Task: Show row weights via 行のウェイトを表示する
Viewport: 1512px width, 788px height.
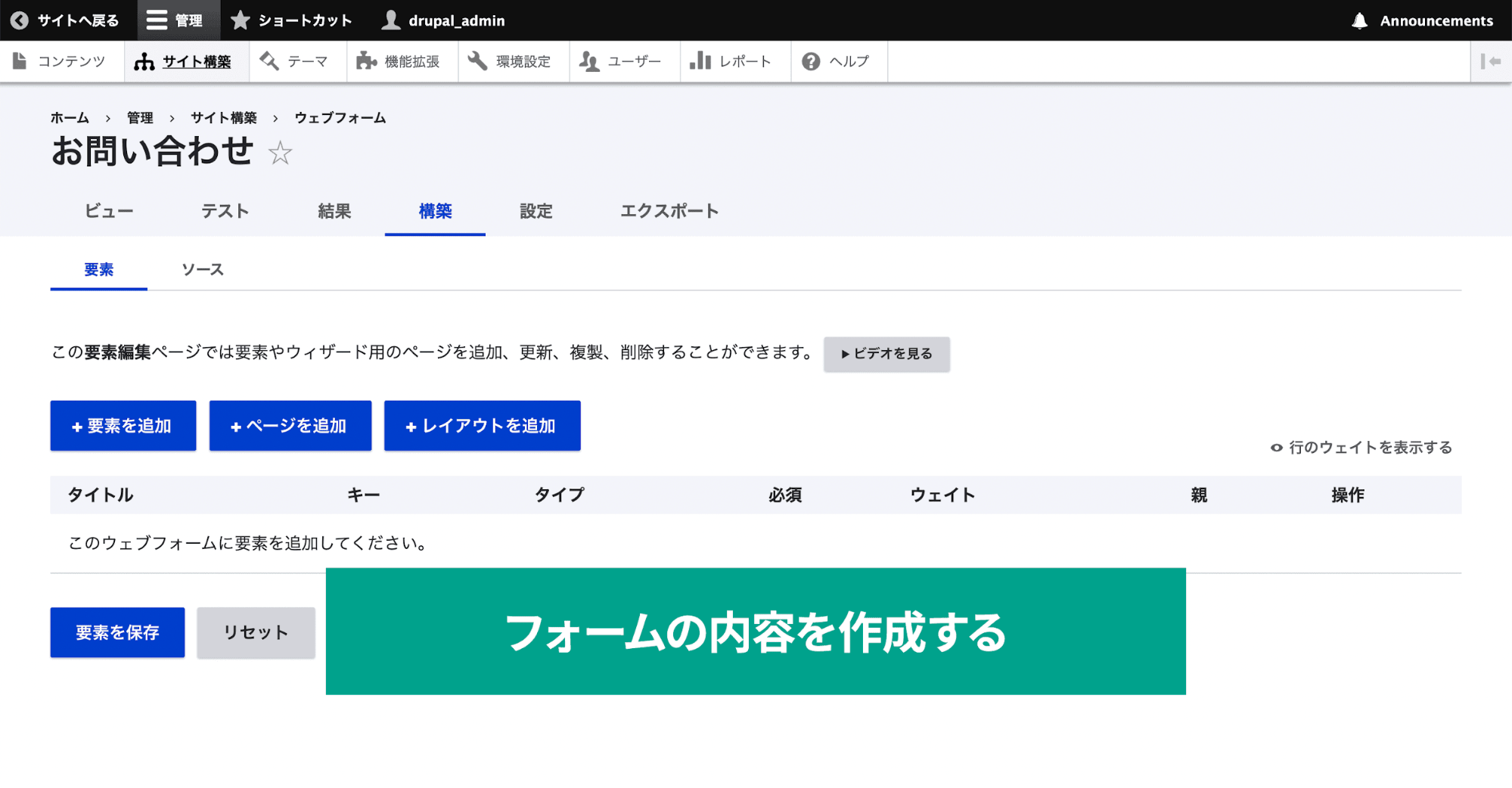Action: pyautogui.click(x=1361, y=448)
